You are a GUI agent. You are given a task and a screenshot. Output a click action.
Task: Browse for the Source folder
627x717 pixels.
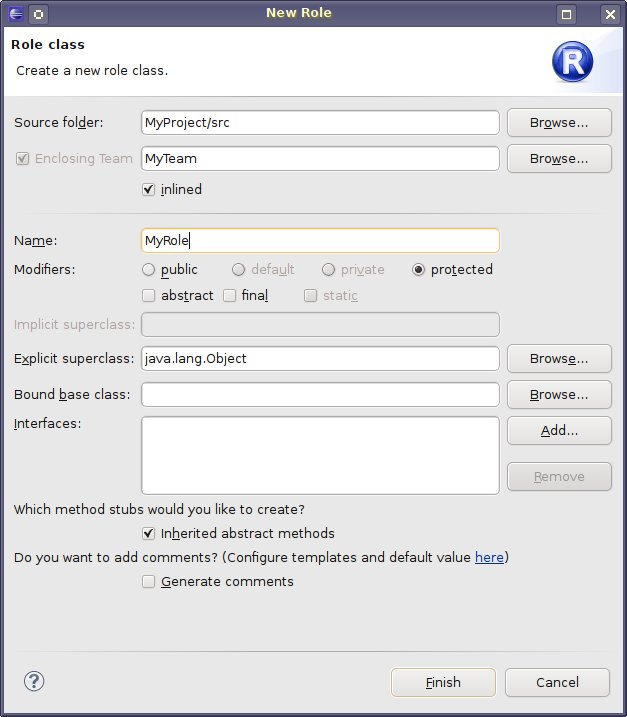(559, 122)
